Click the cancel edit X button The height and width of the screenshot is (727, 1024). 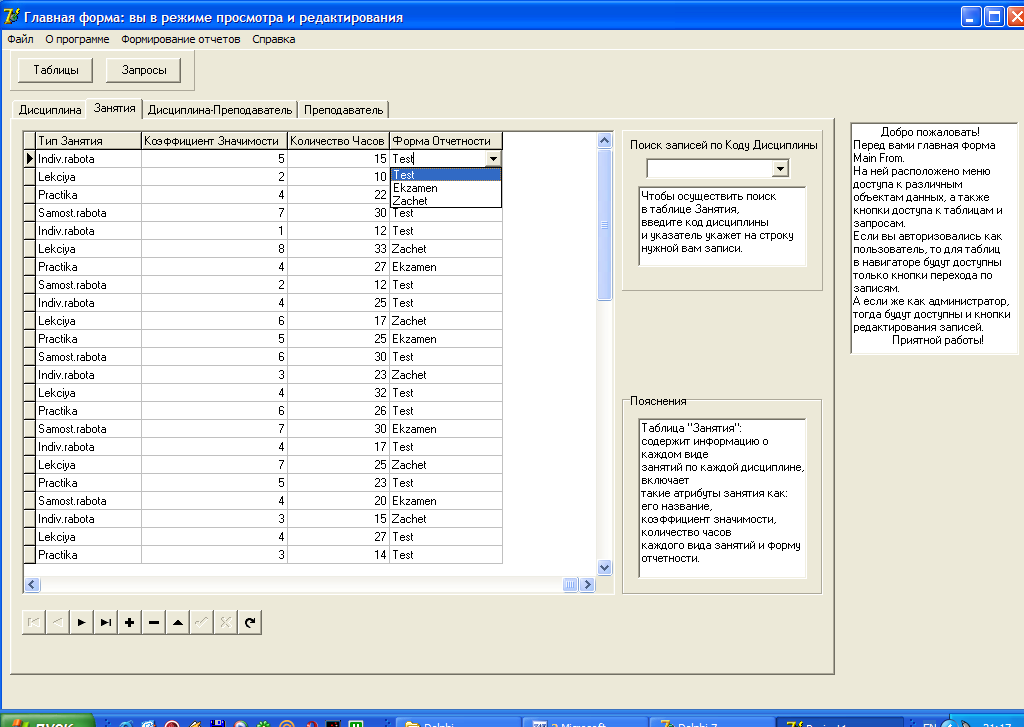coord(225,622)
